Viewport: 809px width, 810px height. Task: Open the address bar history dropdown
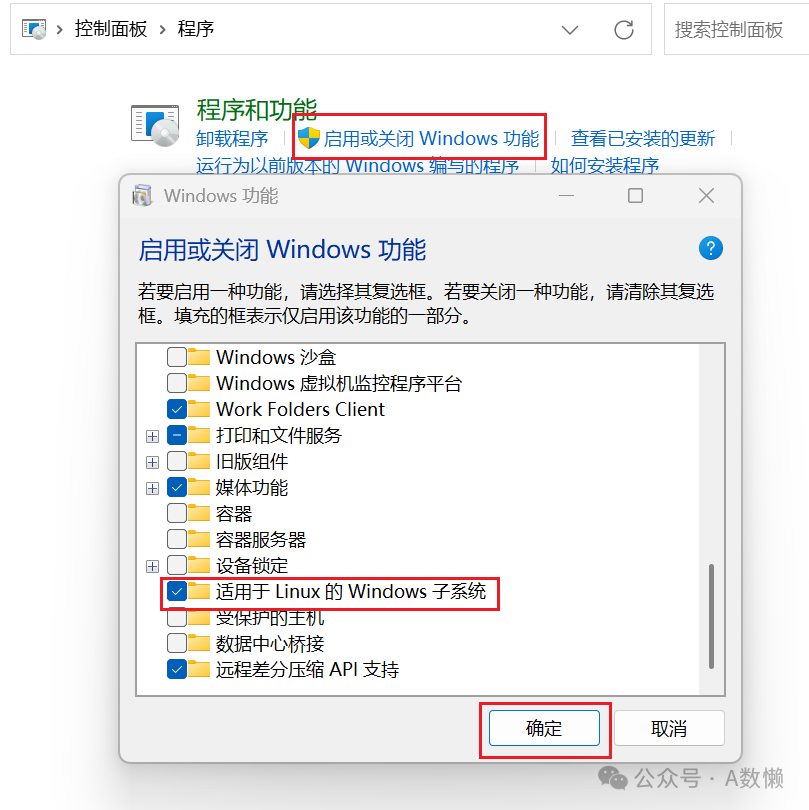click(x=570, y=30)
